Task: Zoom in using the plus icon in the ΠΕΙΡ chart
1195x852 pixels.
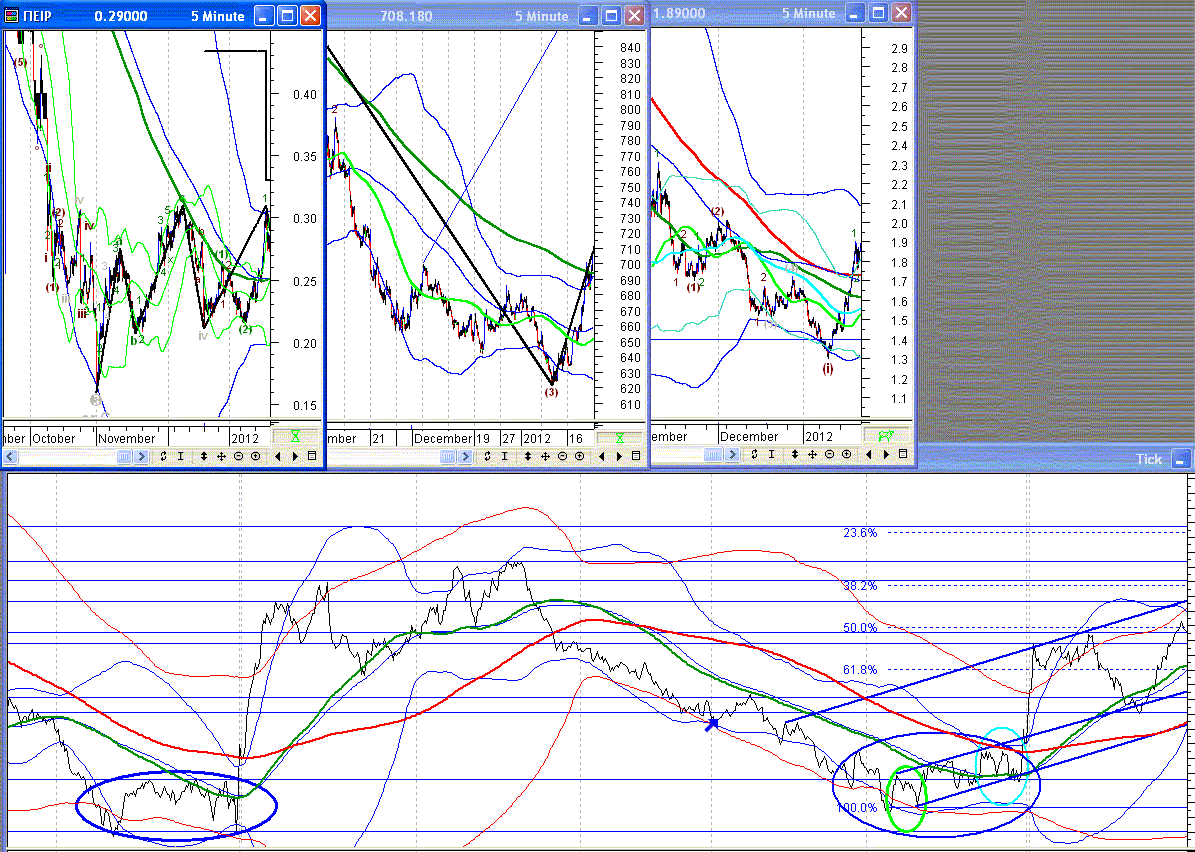Action: click(255, 456)
